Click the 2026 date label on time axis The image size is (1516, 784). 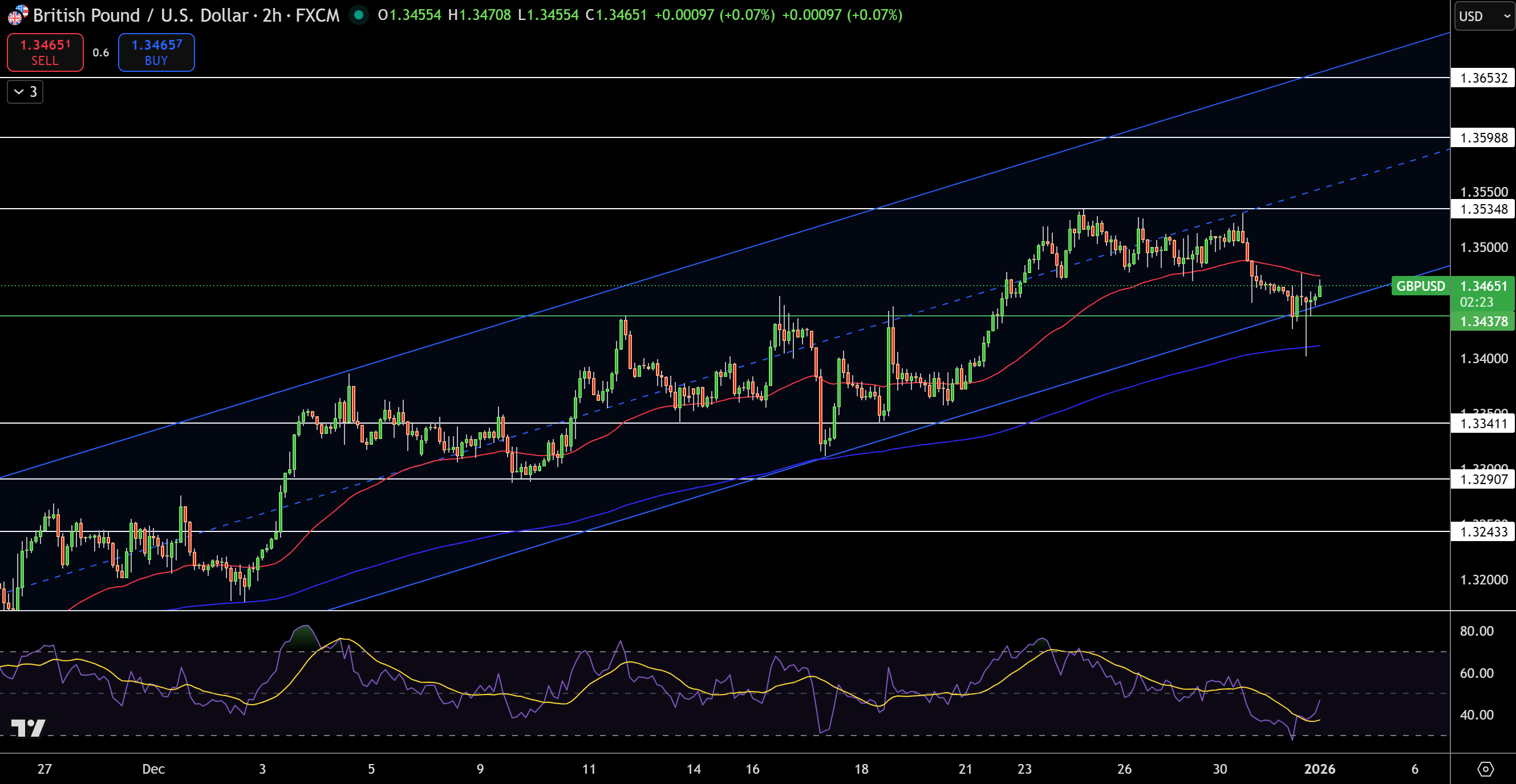coord(1319,769)
